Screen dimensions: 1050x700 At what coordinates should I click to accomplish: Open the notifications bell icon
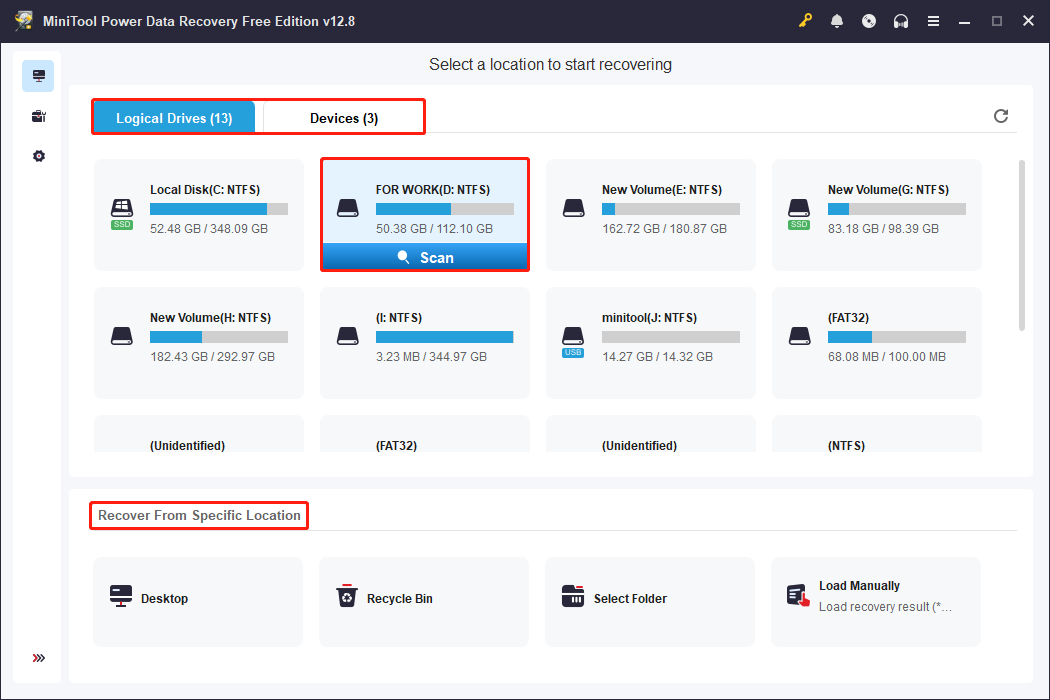(837, 21)
